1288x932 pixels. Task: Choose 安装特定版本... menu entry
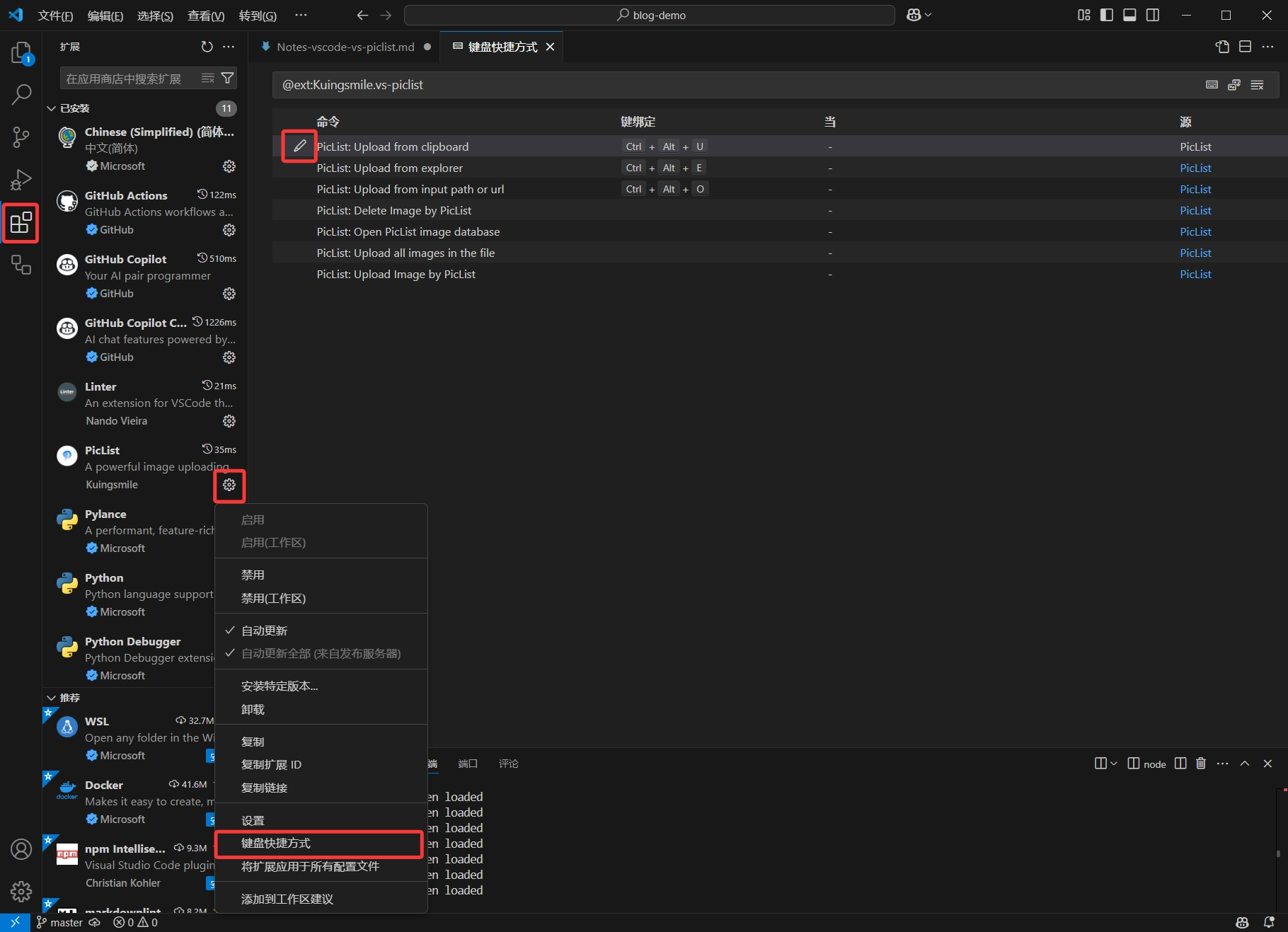(321, 686)
